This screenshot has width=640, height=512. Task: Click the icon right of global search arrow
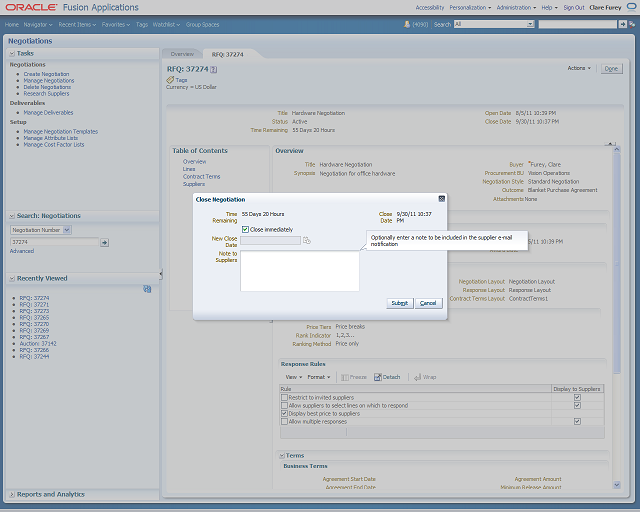(632, 24)
